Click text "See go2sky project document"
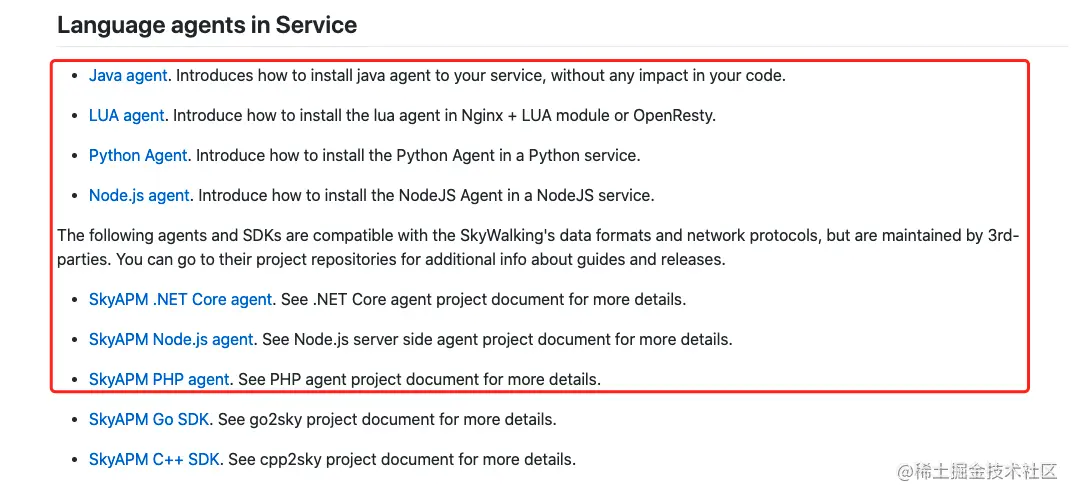1074x498 pixels. point(327,419)
